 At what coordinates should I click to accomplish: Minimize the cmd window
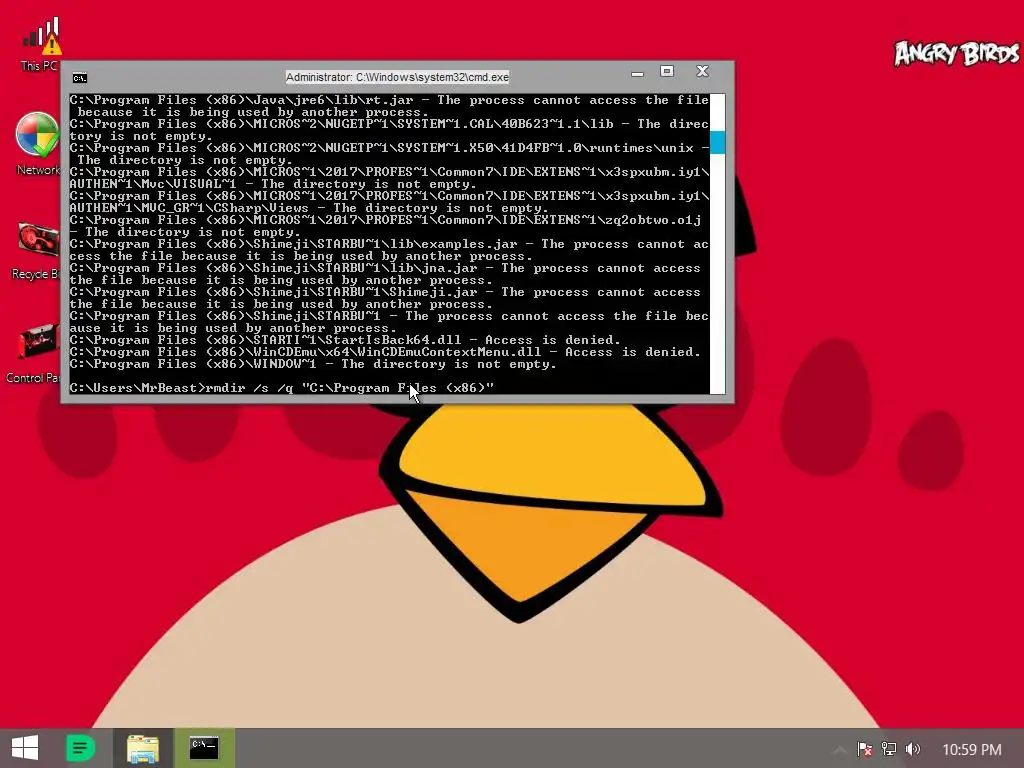click(637, 72)
